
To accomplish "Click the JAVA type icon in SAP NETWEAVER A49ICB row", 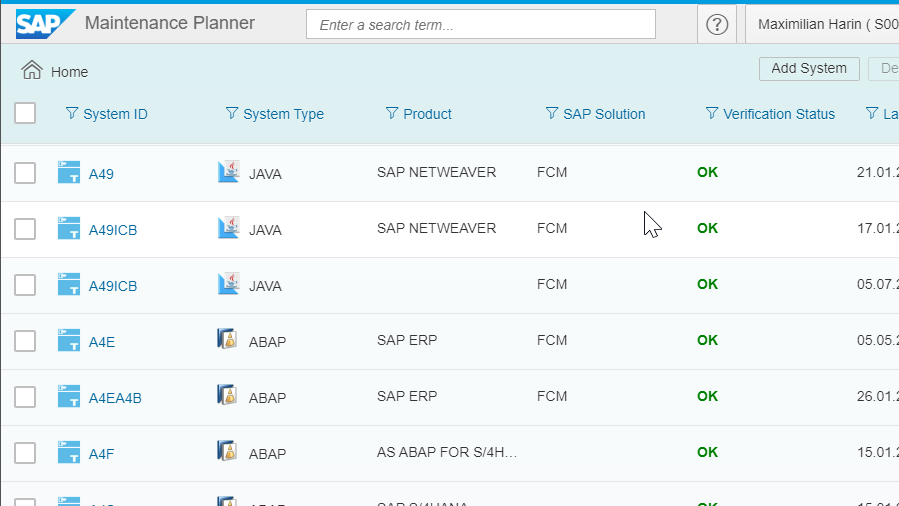I will coord(228,228).
